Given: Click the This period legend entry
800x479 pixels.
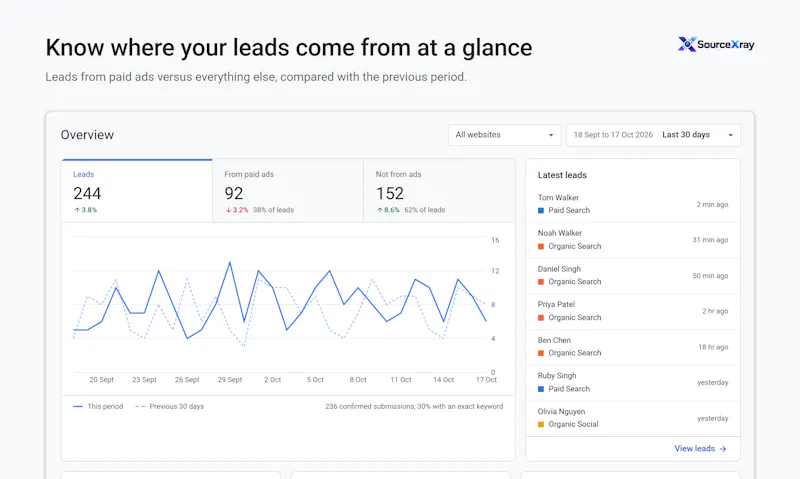Looking at the screenshot, I should pos(98,407).
